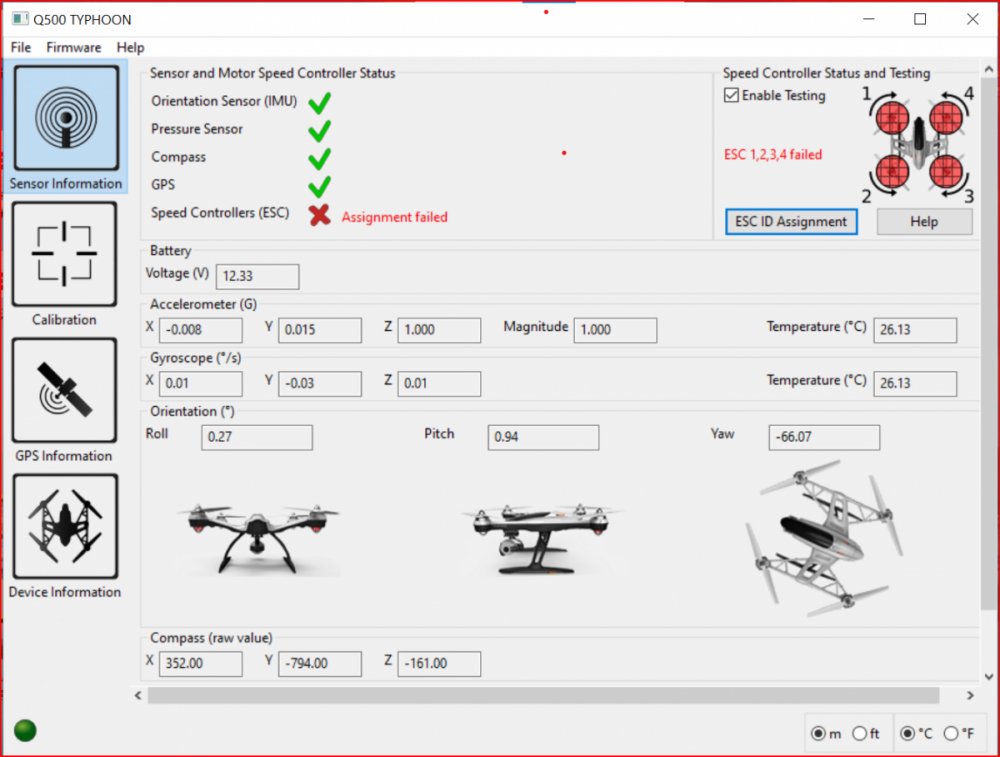Click the 'Speed Controllers (ESC)' label

pos(220,213)
